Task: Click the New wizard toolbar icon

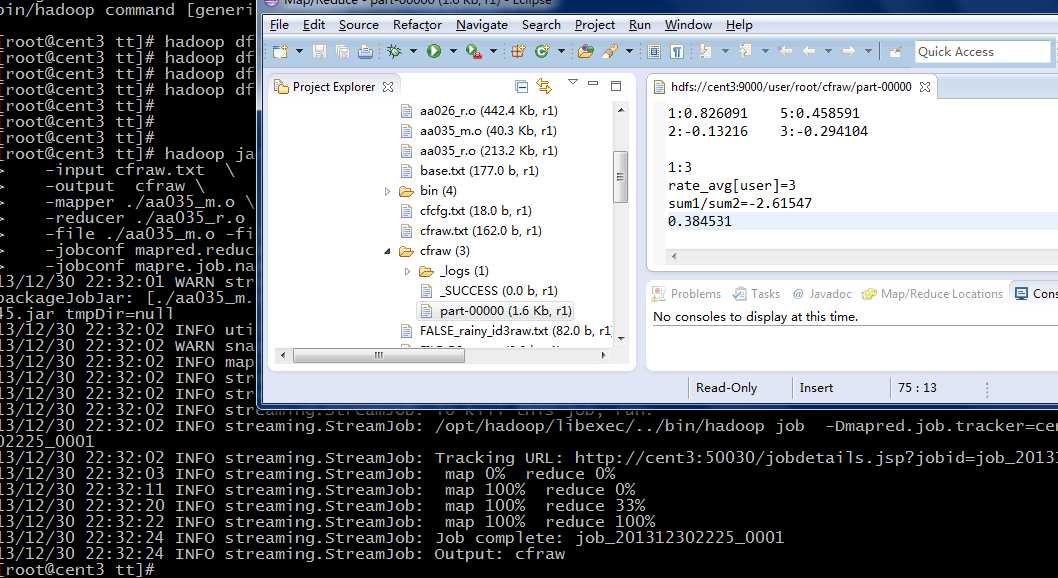Action: 280,51
